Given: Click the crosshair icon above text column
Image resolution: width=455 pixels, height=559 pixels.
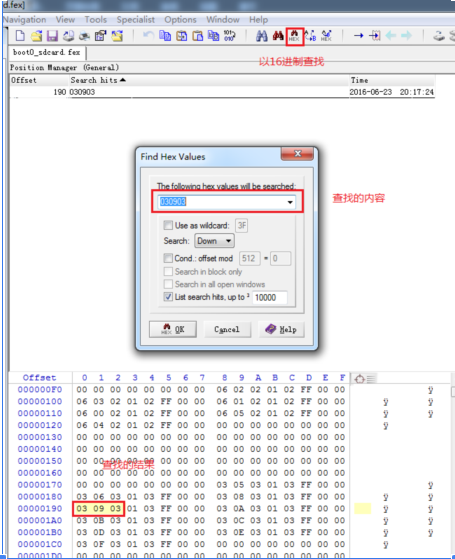Looking at the screenshot, I should pos(360,379).
